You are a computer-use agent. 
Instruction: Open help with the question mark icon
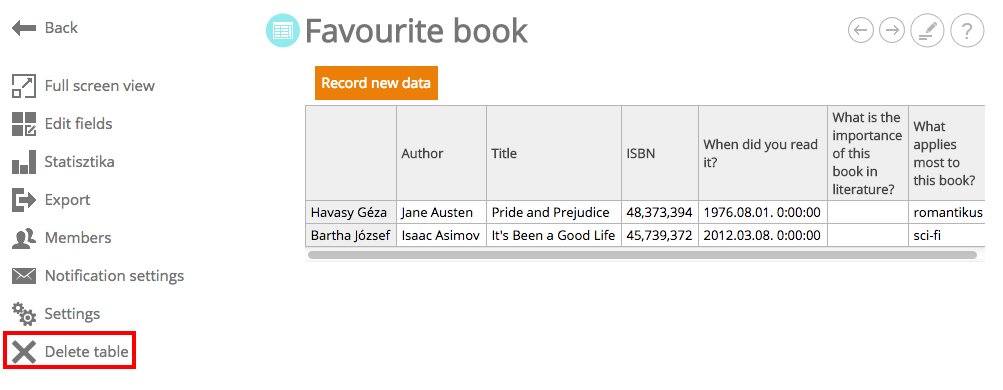point(967,30)
